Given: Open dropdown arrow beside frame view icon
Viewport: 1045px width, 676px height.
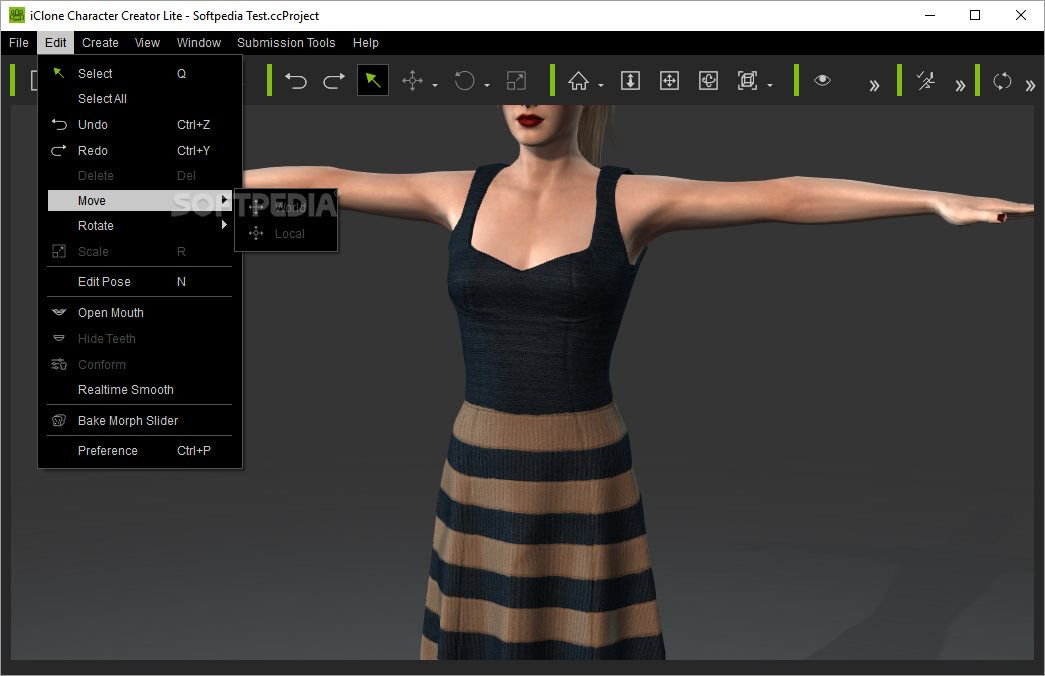Looking at the screenshot, I should pyautogui.click(x=770, y=85).
